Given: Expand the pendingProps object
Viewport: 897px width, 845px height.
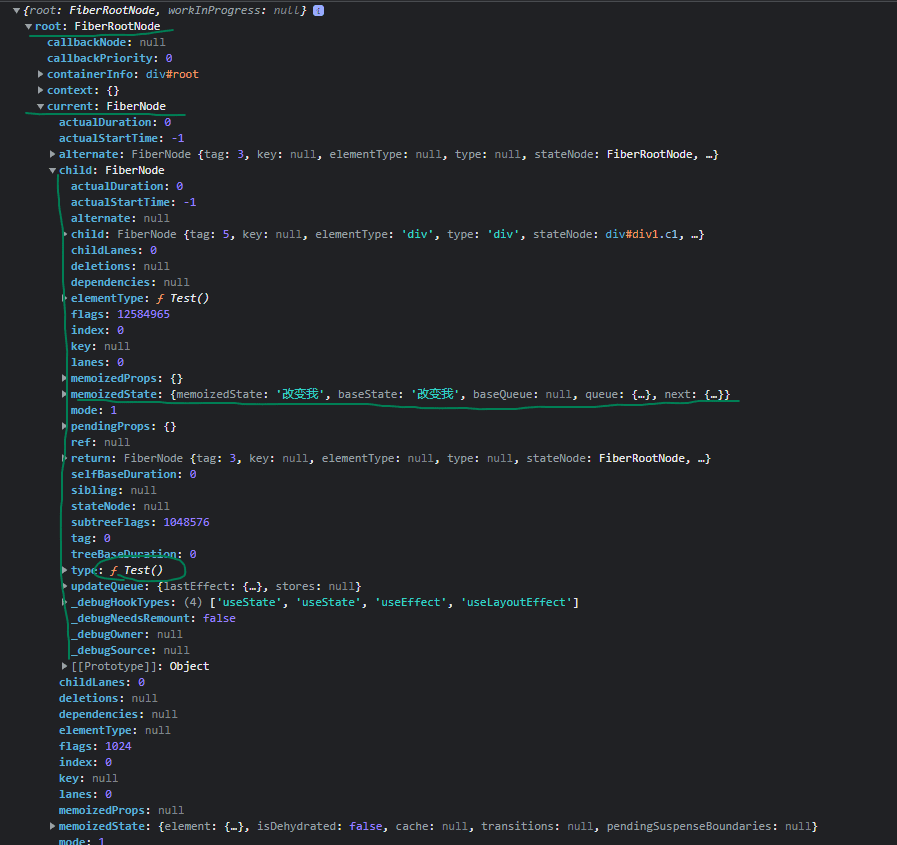Looking at the screenshot, I should [x=63, y=425].
